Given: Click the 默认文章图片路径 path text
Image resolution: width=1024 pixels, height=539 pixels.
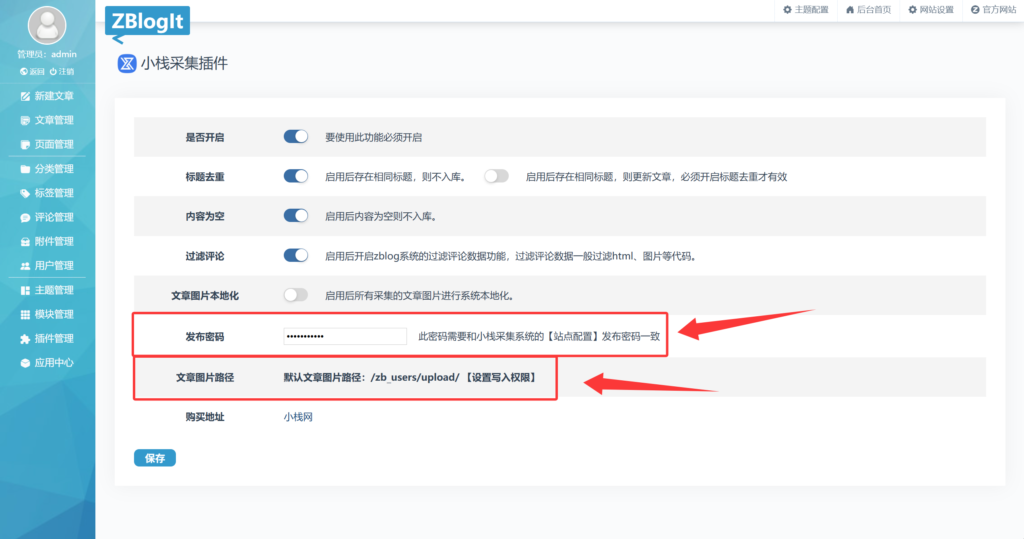Looking at the screenshot, I should [409, 378].
